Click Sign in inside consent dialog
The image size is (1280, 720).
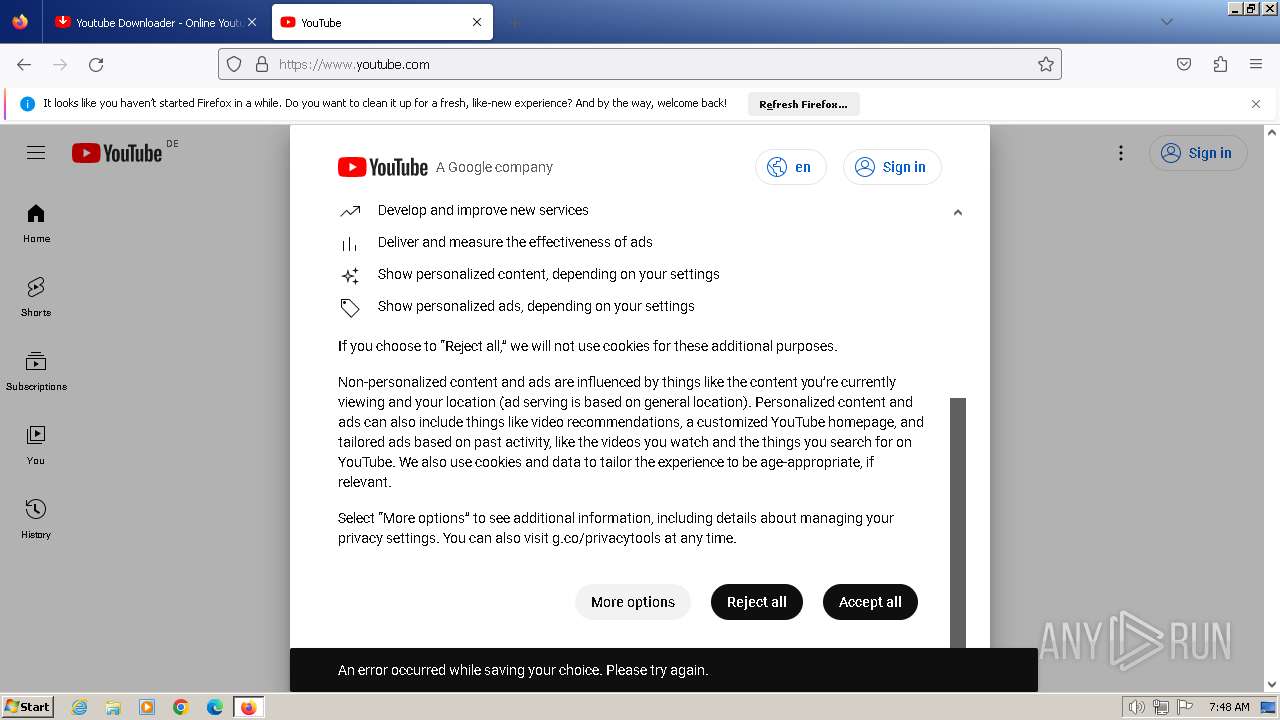(x=892, y=167)
